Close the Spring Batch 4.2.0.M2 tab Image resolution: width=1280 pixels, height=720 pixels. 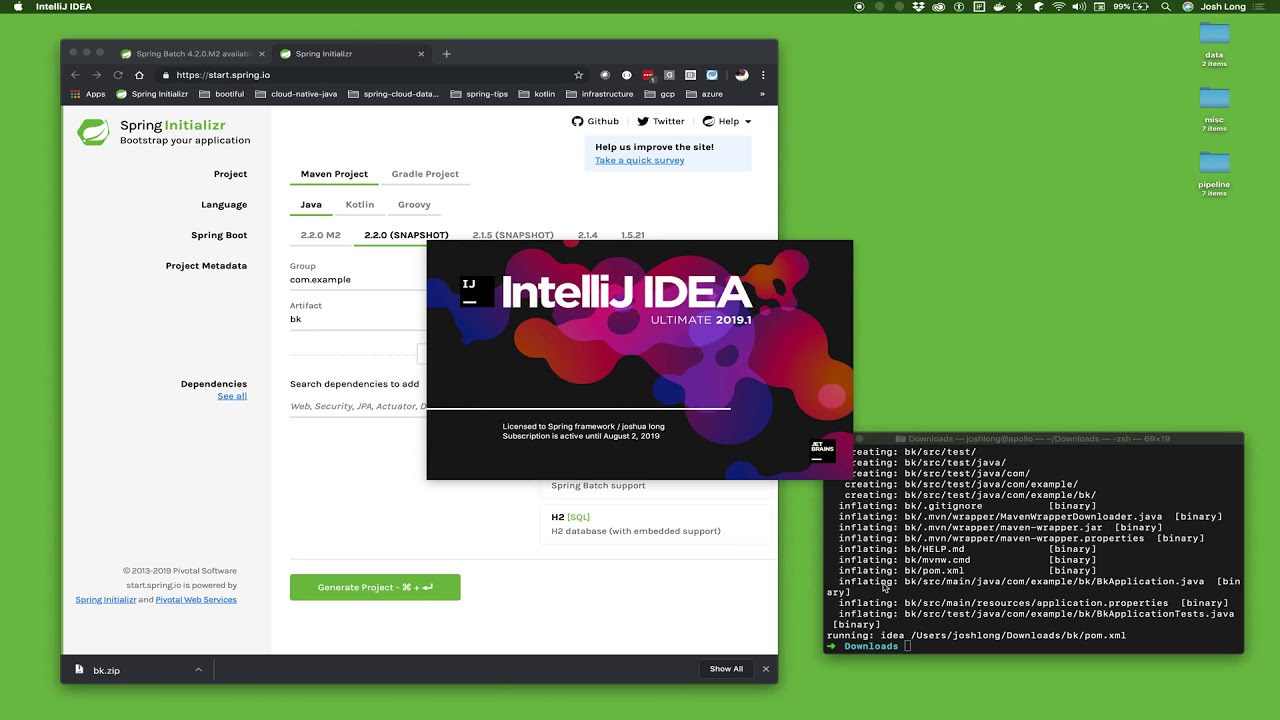click(x=262, y=54)
